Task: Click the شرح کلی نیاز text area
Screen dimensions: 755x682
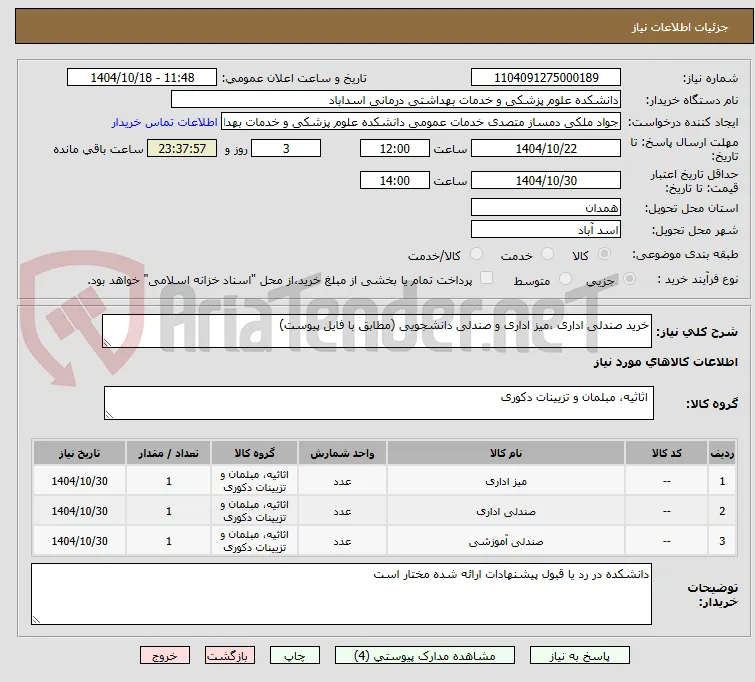Action: point(377,331)
